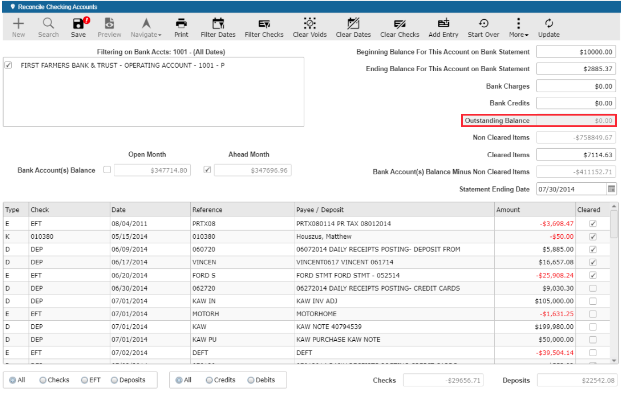Click the Bank Credits field

tap(576, 103)
